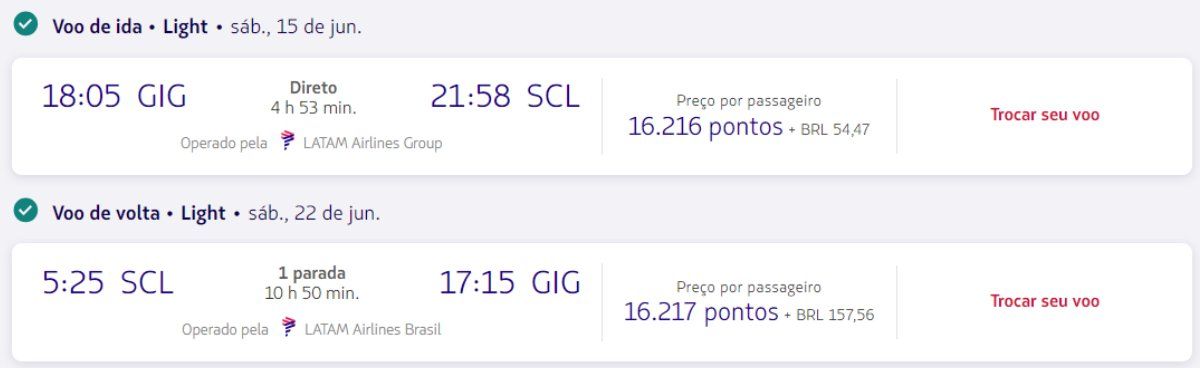Viewport: 1200px width, 368px height.
Task: Click Trocar seu voo for outbound flight
Action: tap(1045, 115)
